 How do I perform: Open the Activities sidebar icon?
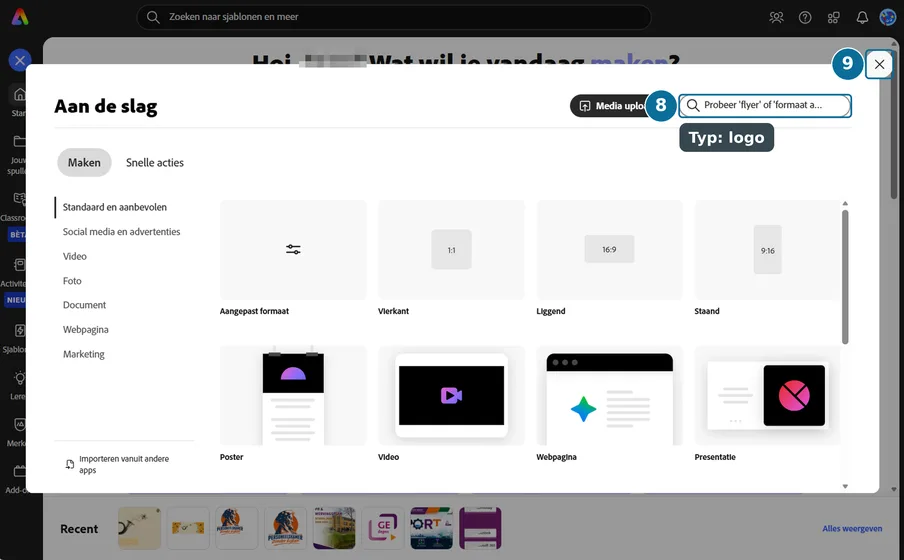click(20, 265)
